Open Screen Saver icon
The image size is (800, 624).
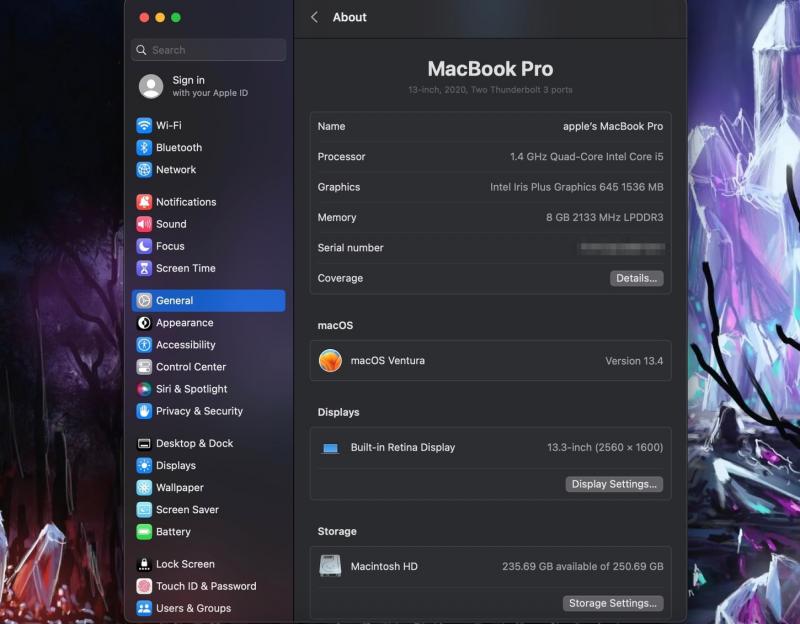(144, 510)
